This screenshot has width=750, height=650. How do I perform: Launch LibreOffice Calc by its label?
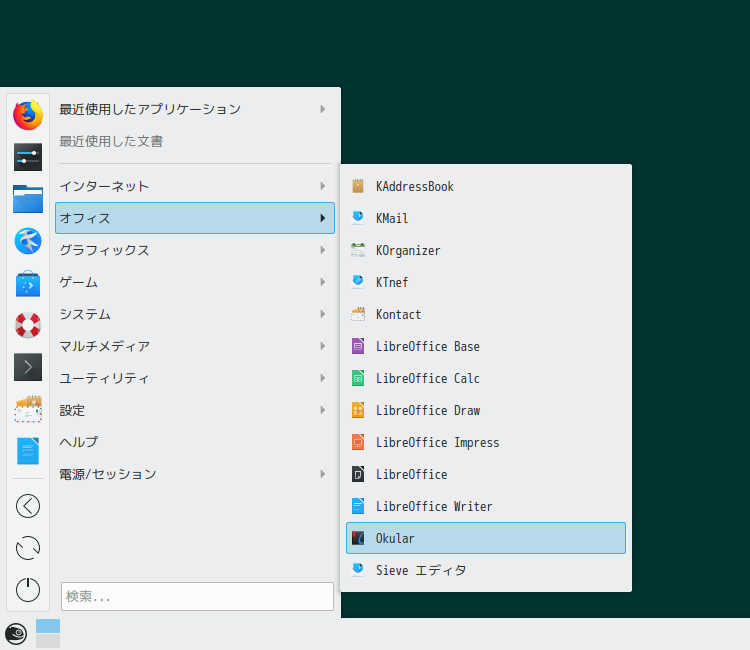tap(428, 378)
